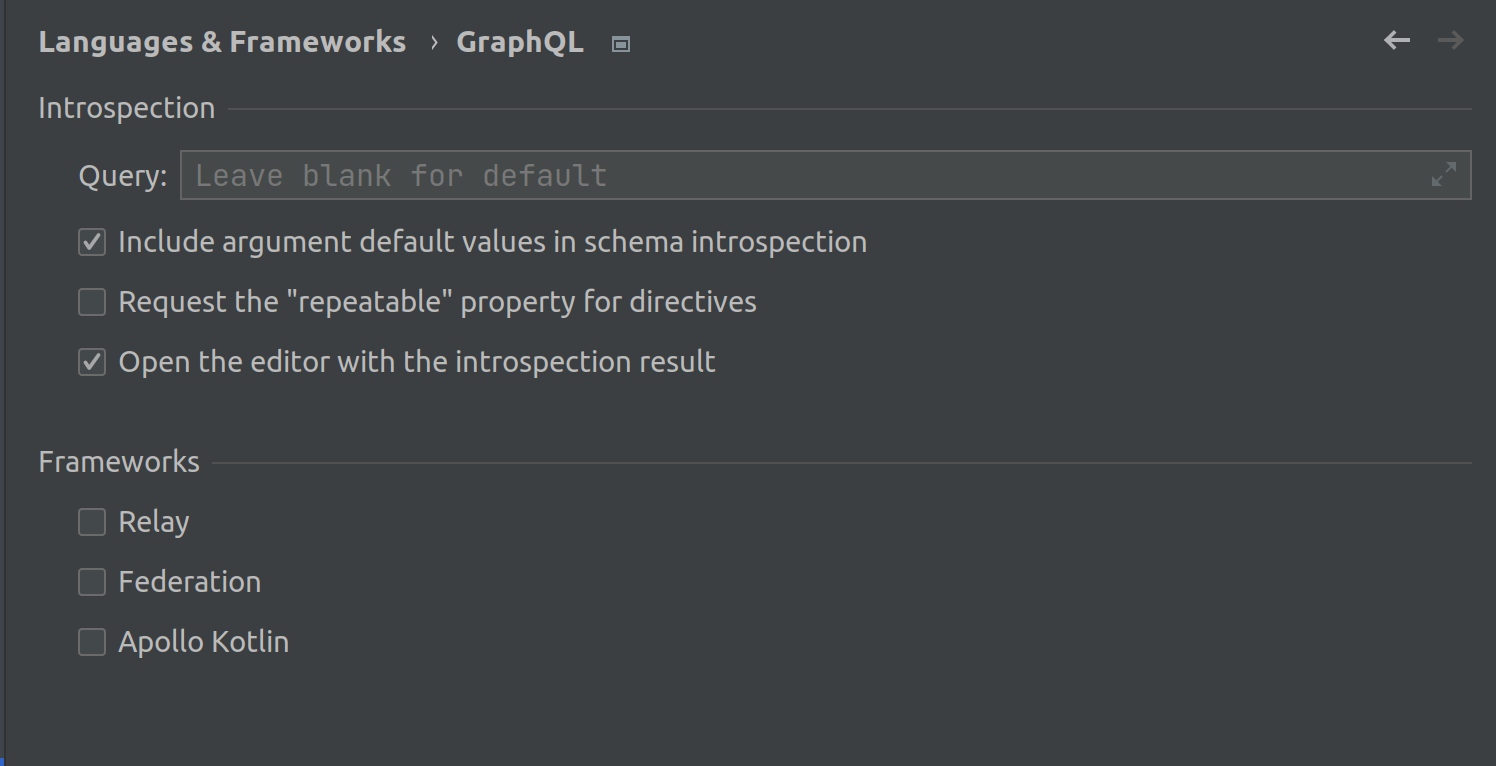1496x766 pixels.
Task: Uncheck the Open the editor with introspection result checkbox
Action: 92,362
